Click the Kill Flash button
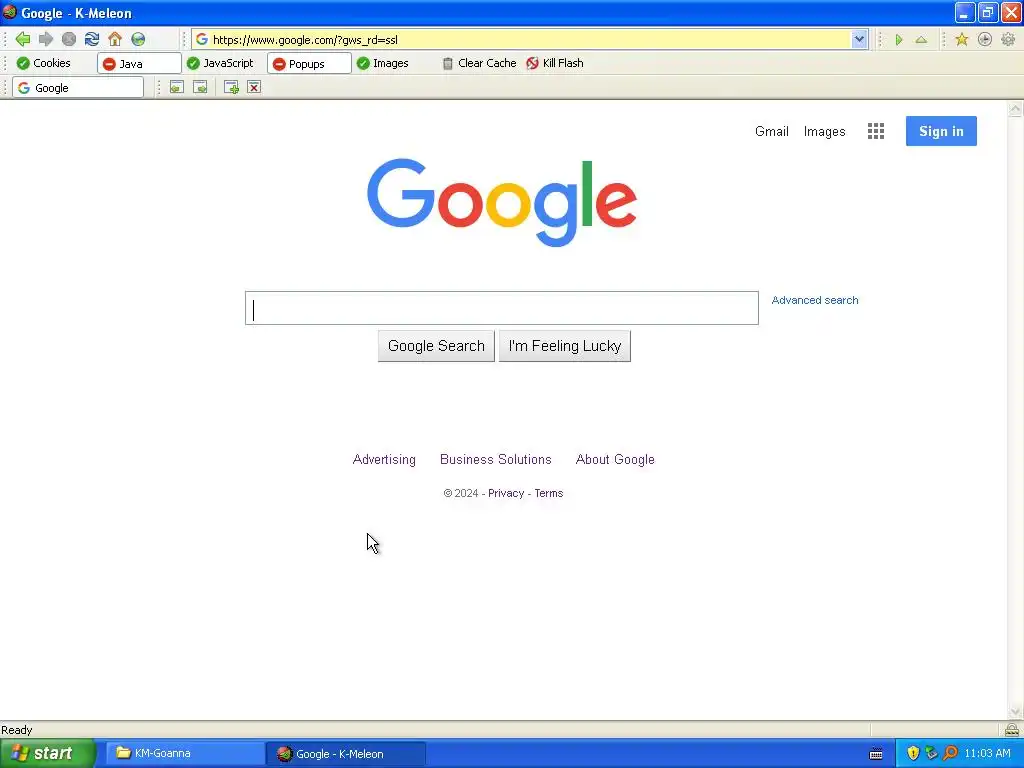Image resolution: width=1024 pixels, height=768 pixels. 555,63
